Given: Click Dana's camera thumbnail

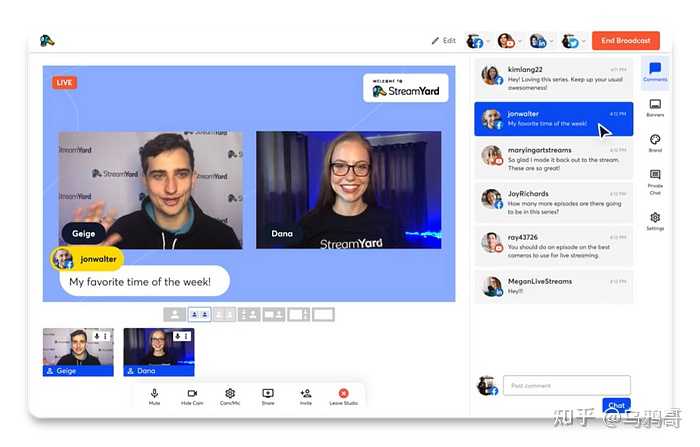Looking at the screenshot, I should [x=159, y=352].
